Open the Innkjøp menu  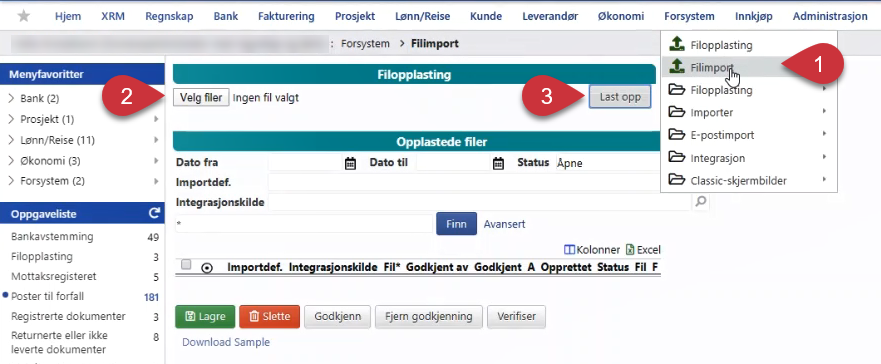pyautogui.click(x=753, y=16)
